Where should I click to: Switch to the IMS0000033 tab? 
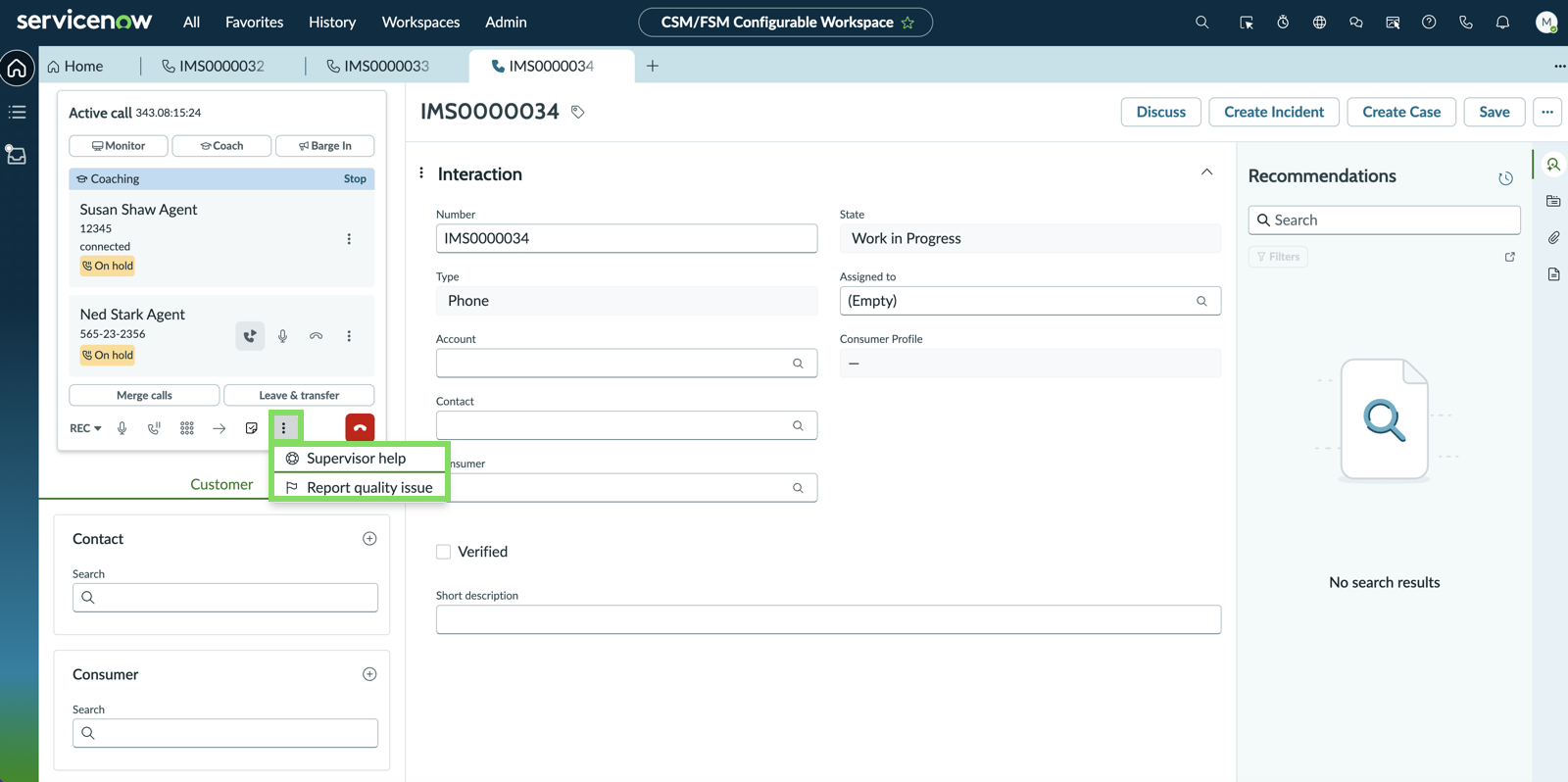pyautogui.click(x=378, y=66)
